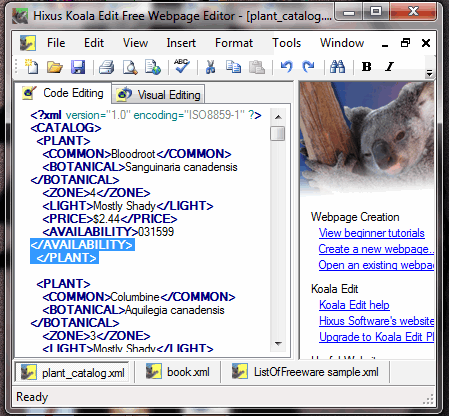This screenshot has width=449, height=416.
Task: Click the code editor scroll down arrow
Action: [x=278, y=343]
